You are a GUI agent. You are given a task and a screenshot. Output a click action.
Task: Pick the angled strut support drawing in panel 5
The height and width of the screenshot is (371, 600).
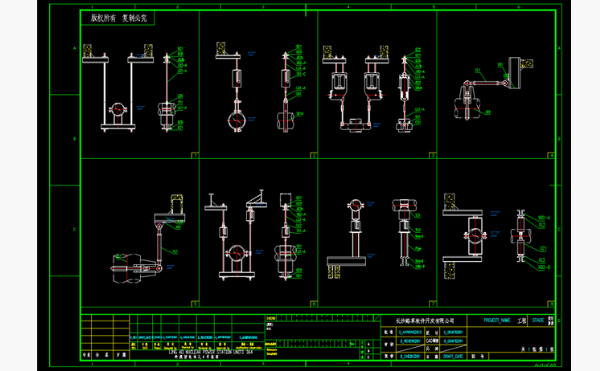149,239
